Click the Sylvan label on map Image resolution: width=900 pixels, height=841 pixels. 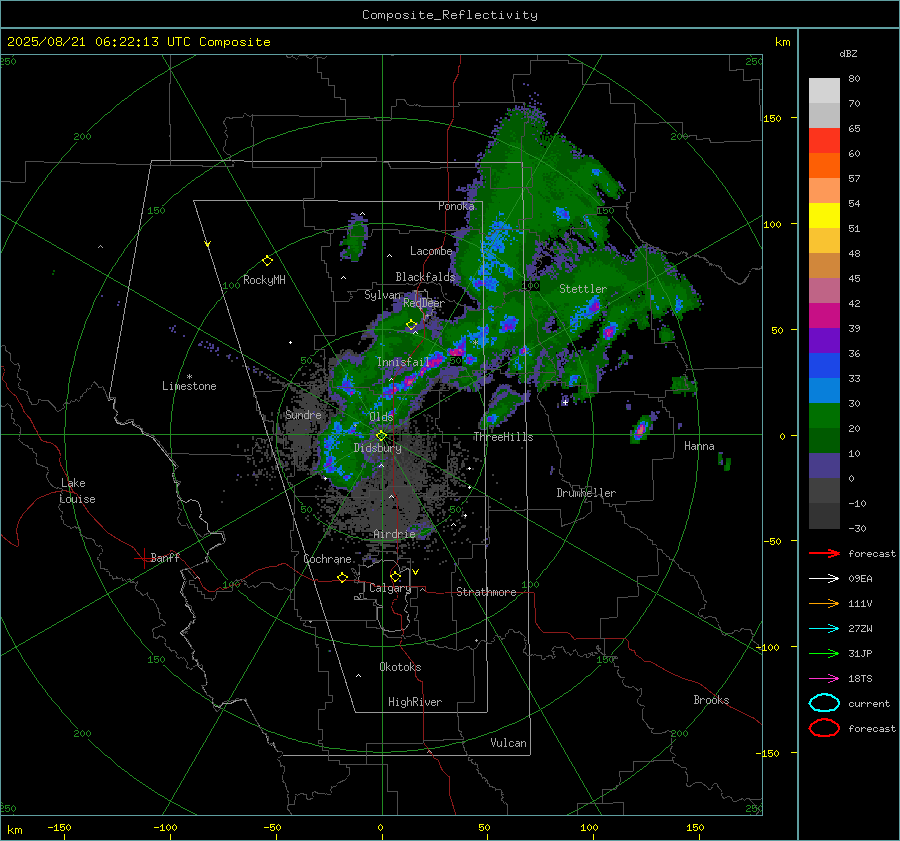[x=383, y=295]
